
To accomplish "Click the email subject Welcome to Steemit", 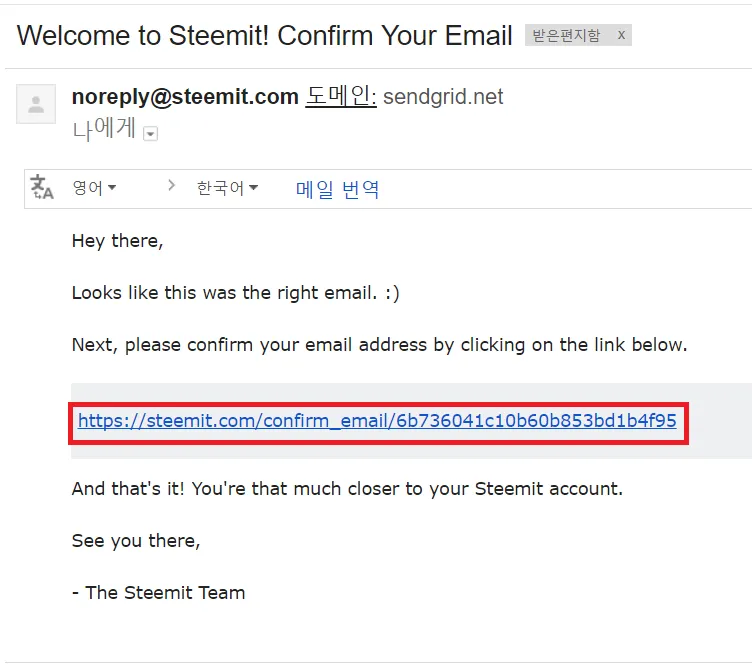I will pyautogui.click(x=265, y=35).
